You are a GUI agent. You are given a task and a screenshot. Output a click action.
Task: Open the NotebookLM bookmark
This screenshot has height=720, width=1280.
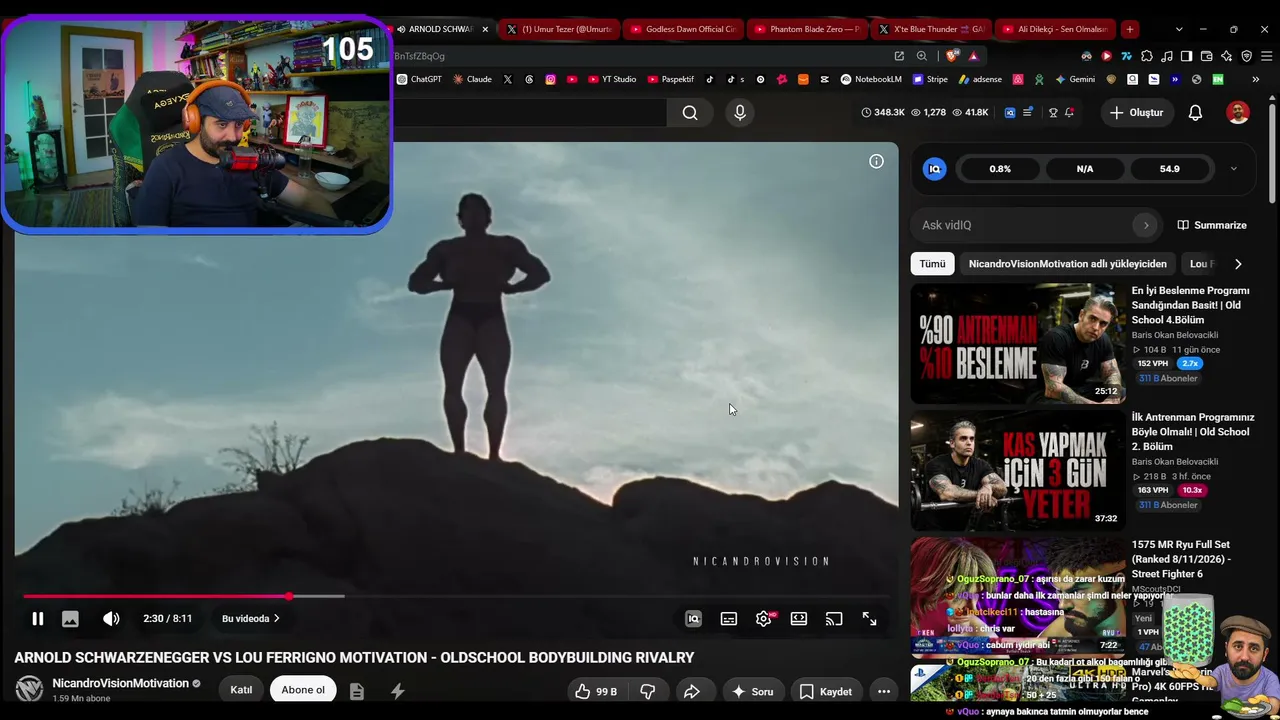pyautogui.click(x=871, y=79)
